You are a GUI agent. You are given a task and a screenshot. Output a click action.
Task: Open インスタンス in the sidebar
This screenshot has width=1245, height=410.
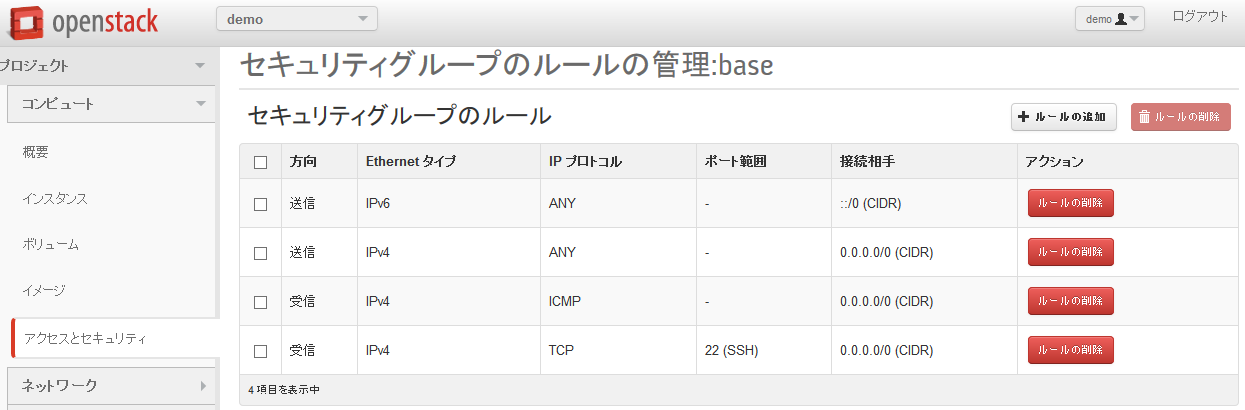[x=55, y=199]
